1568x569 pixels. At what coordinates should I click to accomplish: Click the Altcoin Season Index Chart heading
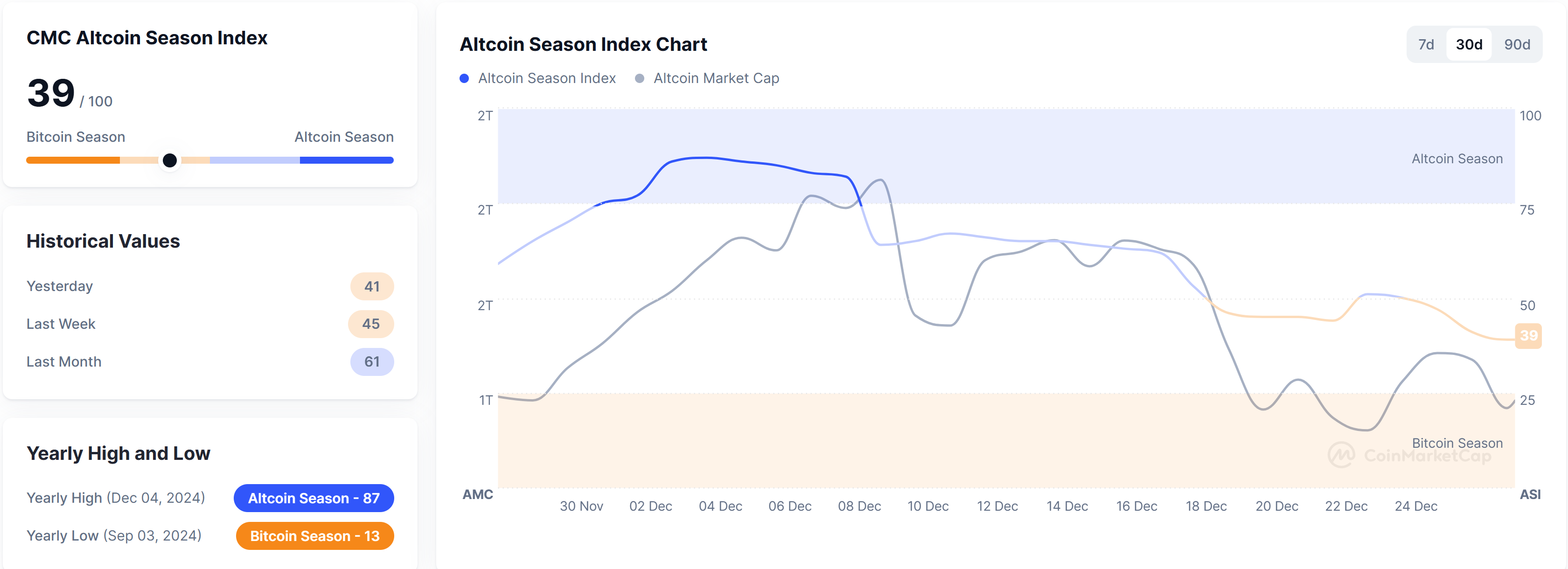pyautogui.click(x=583, y=44)
